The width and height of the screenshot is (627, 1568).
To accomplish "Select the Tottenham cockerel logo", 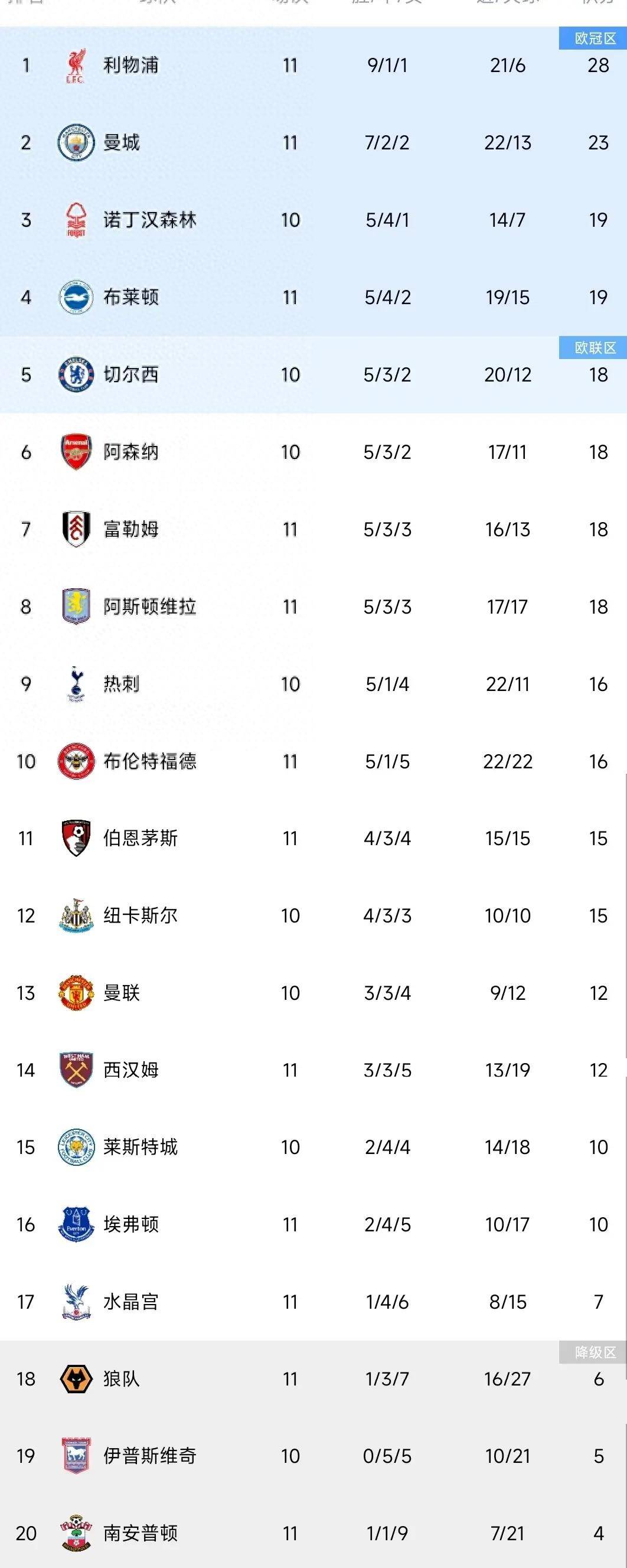I will pos(76,683).
